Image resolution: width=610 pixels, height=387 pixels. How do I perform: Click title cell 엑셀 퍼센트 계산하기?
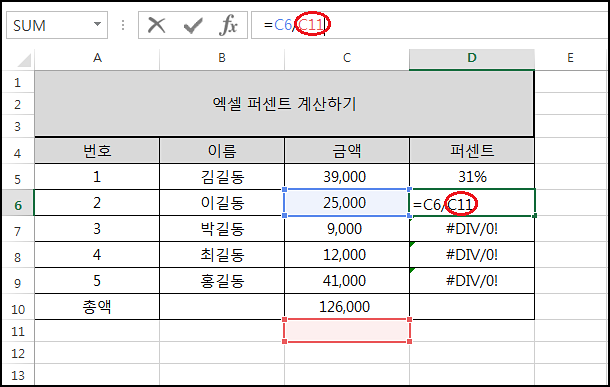point(284,104)
